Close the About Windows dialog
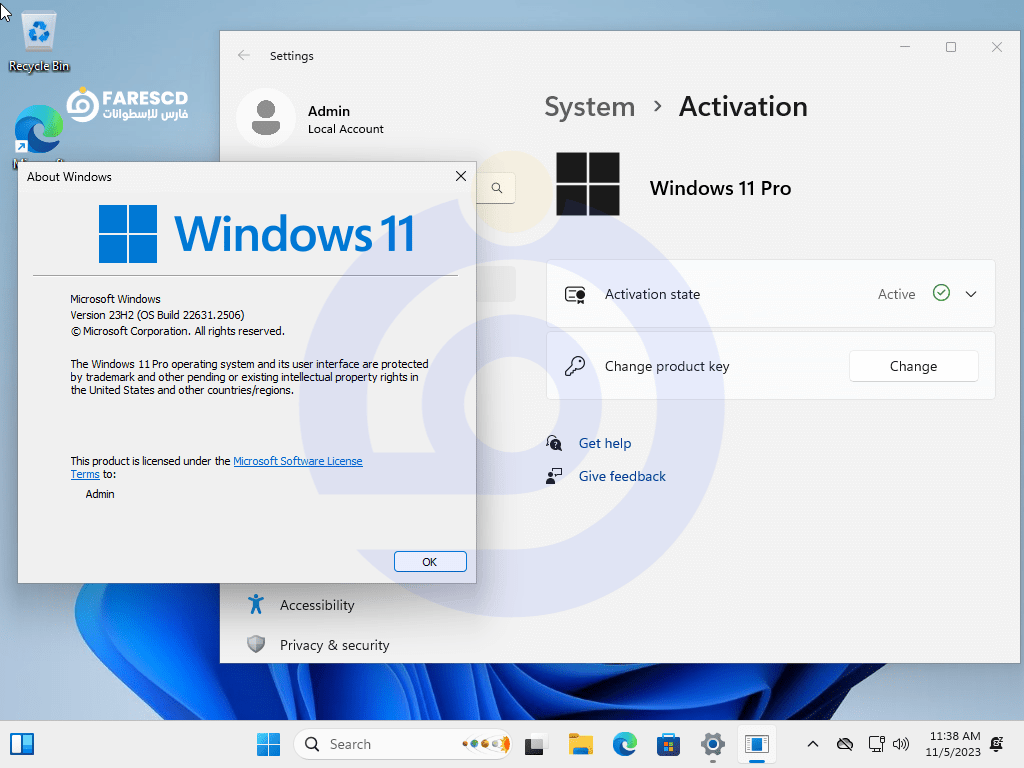 pos(460,176)
